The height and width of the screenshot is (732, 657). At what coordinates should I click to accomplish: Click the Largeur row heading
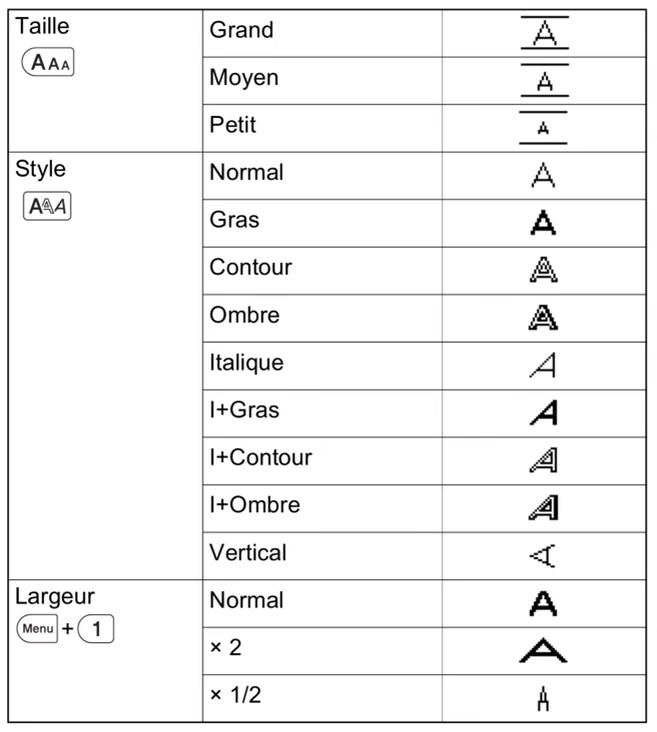click(55, 597)
